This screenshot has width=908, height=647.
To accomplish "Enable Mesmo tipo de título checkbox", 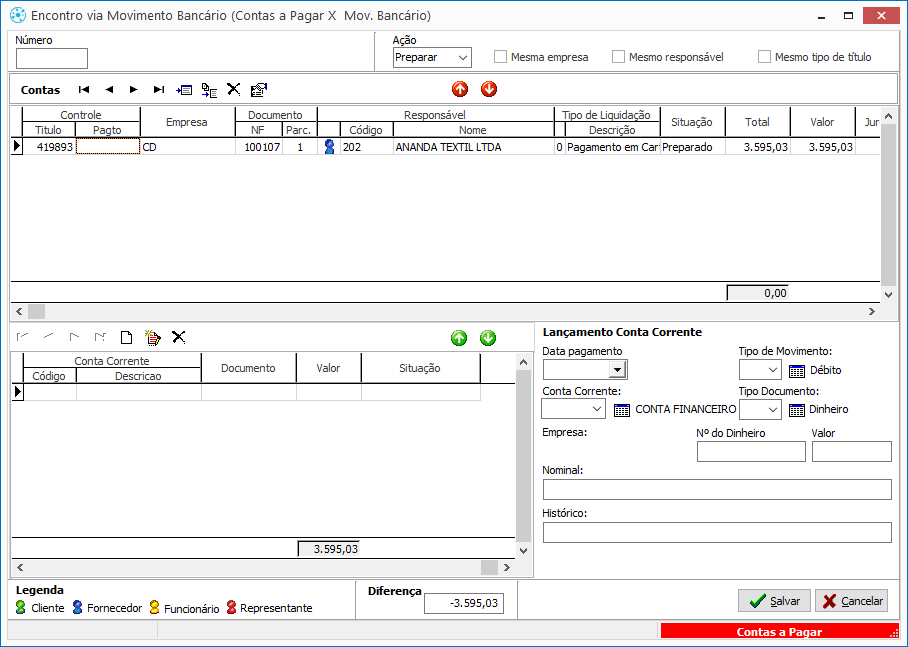I will [x=764, y=57].
